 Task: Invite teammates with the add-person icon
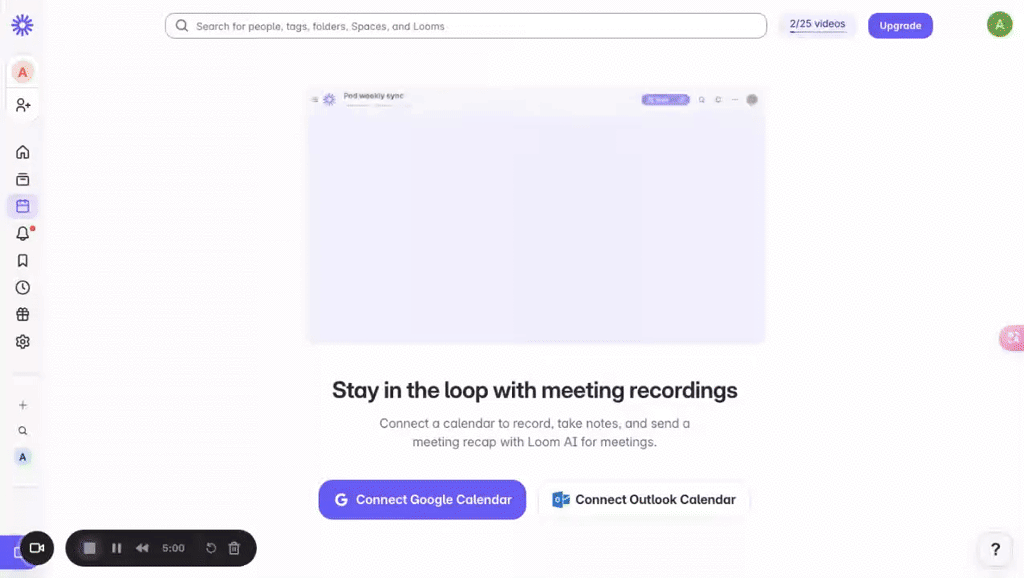[x=23, y=105]
